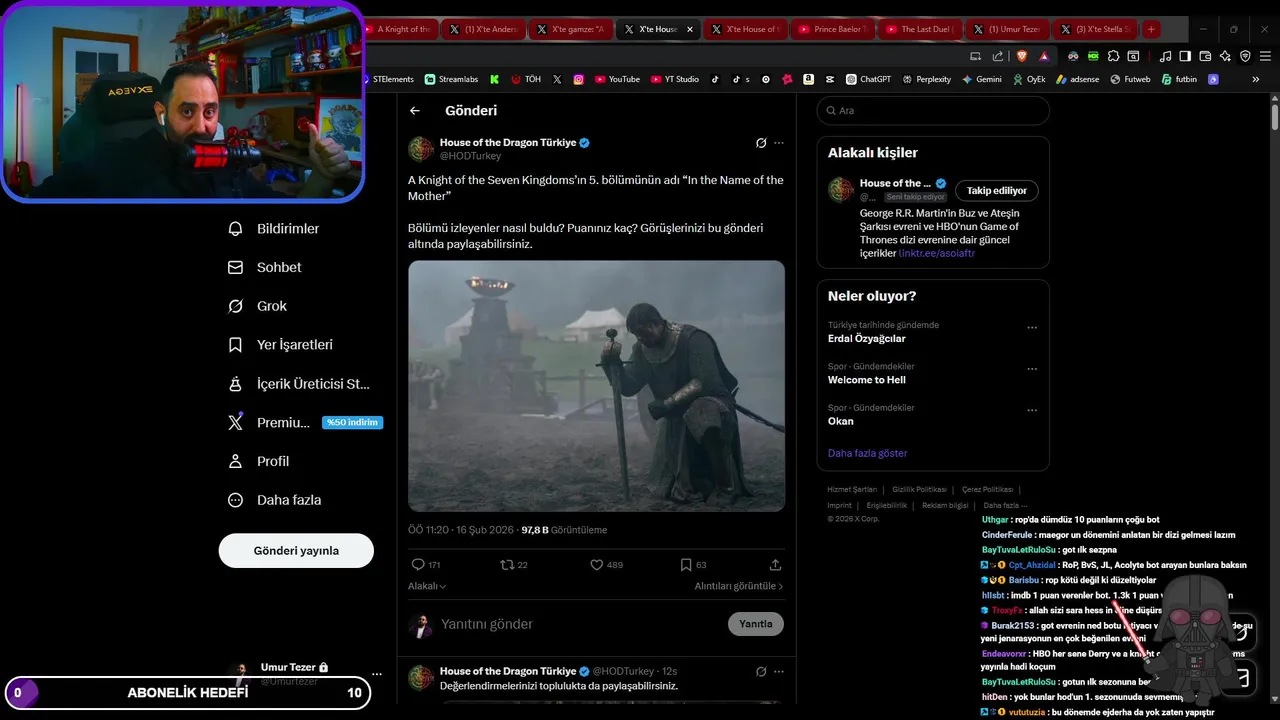Image resolution: width=1280 pixels, height=720 pixels.
Task: Open İçerik Üreticisi Studio item
Action: (299, 384)
